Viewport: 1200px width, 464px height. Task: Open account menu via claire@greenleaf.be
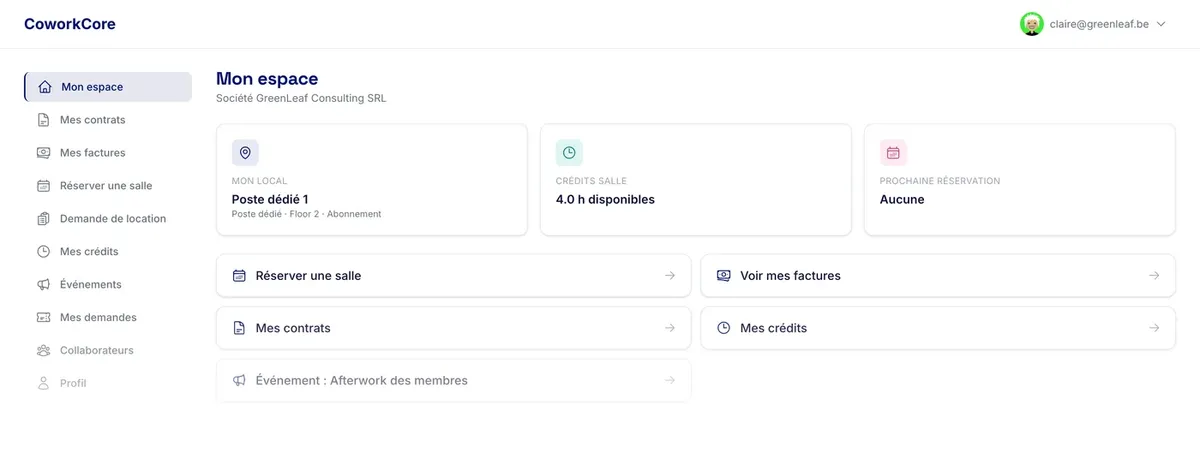coord(1099,24)
